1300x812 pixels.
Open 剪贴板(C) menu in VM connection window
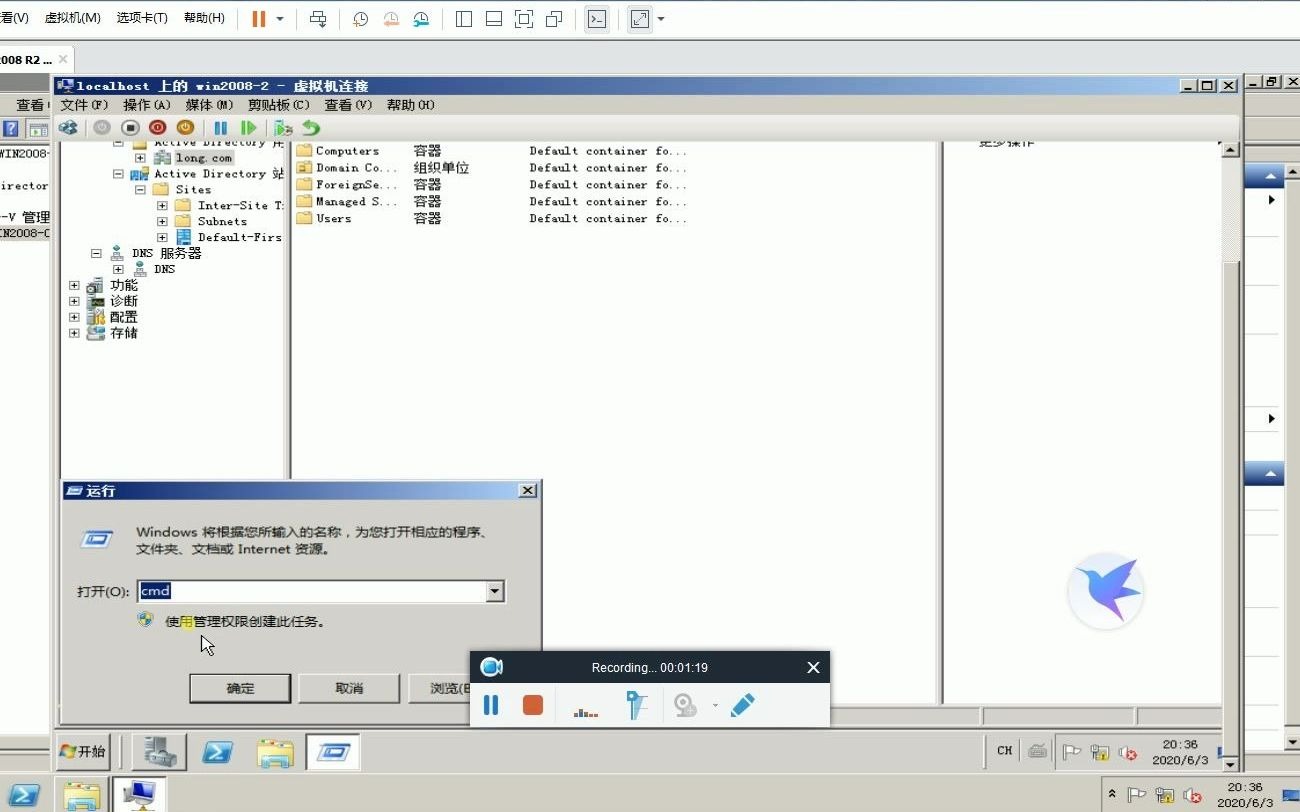278,105
